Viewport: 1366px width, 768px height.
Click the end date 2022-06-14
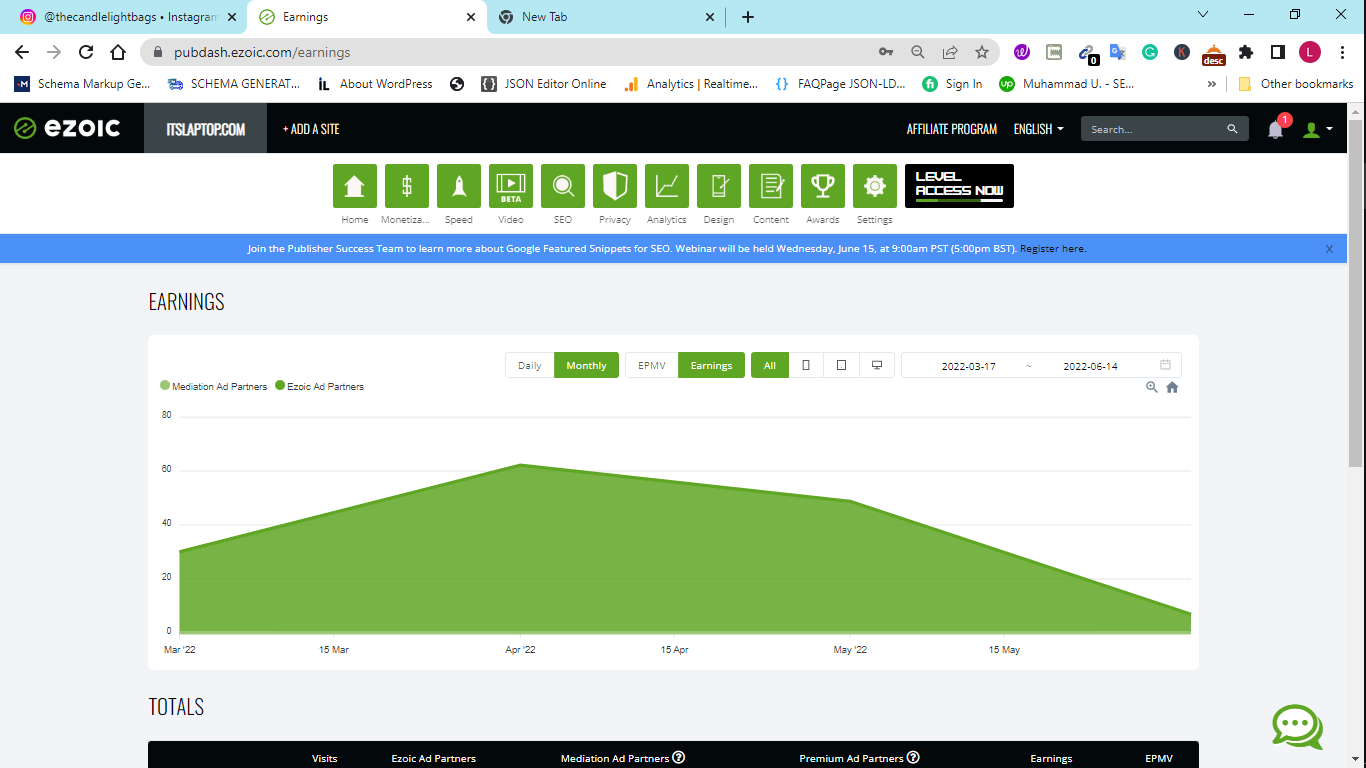point(1090,366)
